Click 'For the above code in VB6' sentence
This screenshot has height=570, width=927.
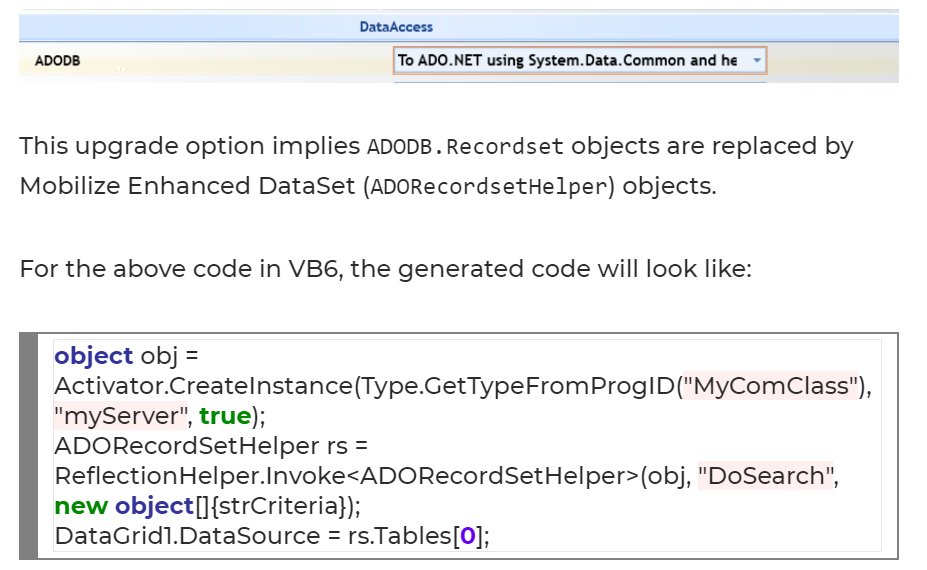click(x=385, y=269)
